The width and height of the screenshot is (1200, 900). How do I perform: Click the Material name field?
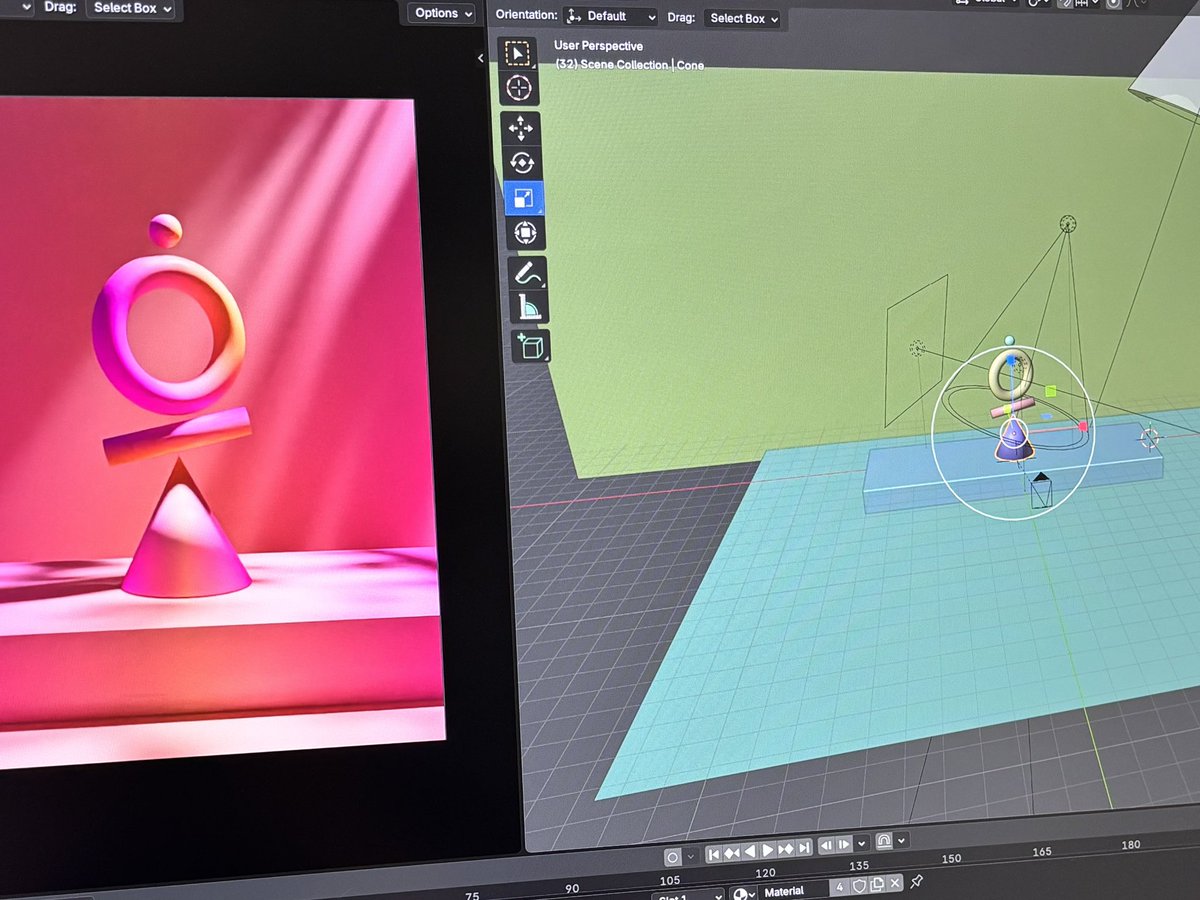[x=794, y=891]
